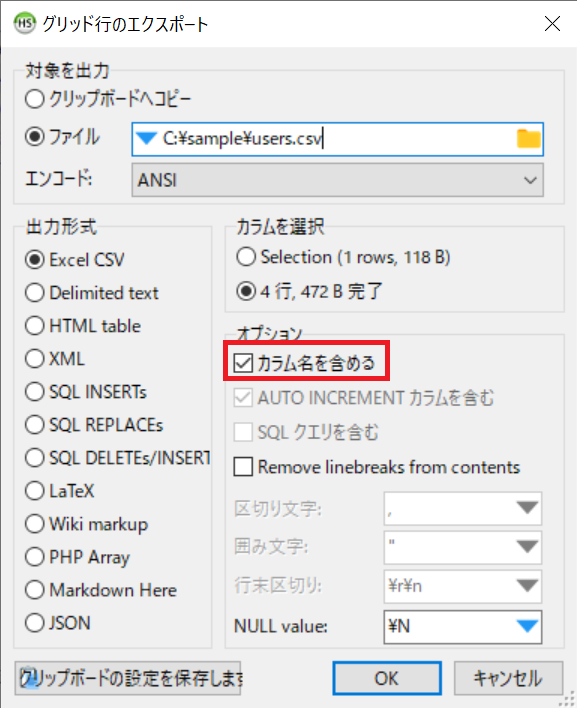
Task: Open the ANSI encoding dropdown
Action: click(x=337, y=180)
